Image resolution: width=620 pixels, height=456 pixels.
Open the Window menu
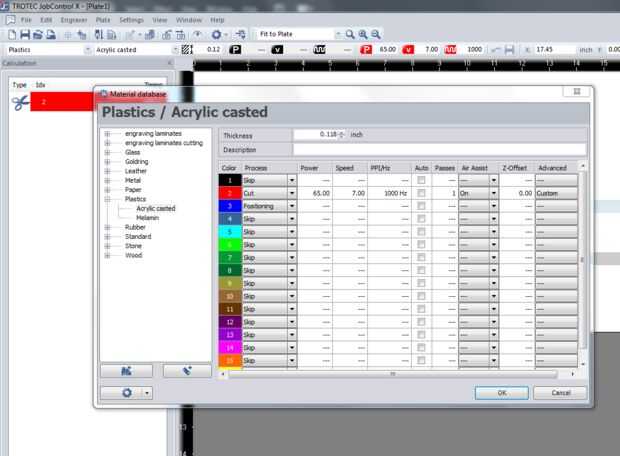189,20
